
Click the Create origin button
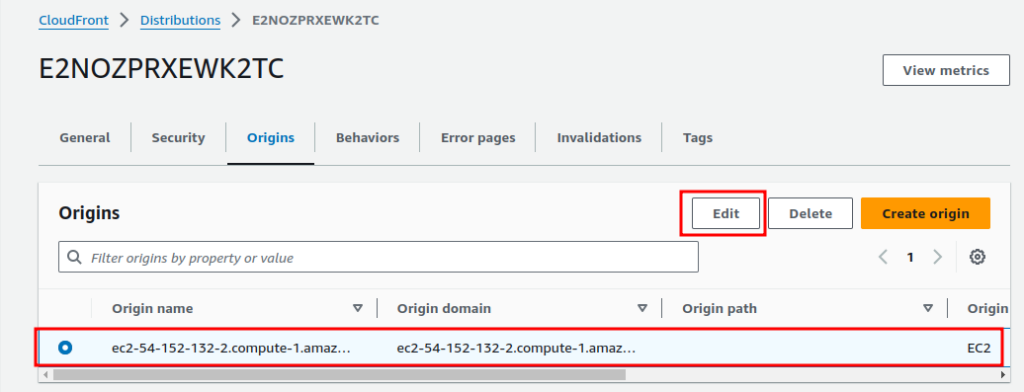925,214
